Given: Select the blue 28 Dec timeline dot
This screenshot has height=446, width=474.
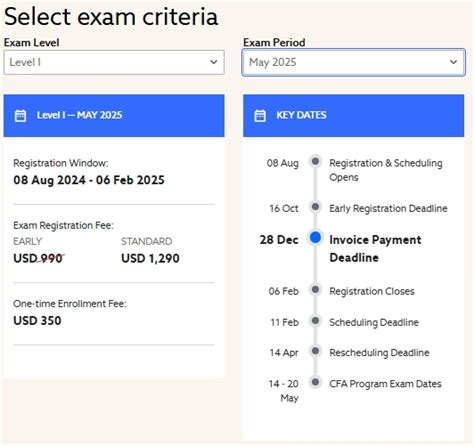Looking at the screenshot, I should point(315,238).
